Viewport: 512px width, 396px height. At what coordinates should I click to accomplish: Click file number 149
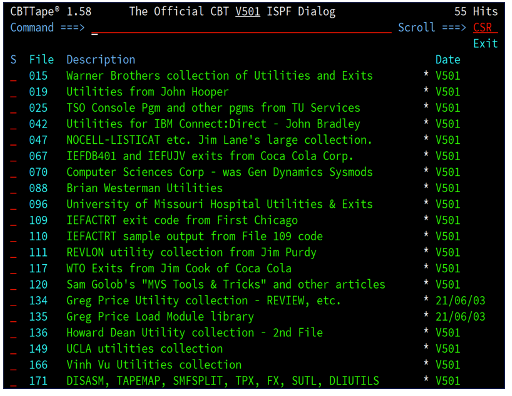point(38,349)
